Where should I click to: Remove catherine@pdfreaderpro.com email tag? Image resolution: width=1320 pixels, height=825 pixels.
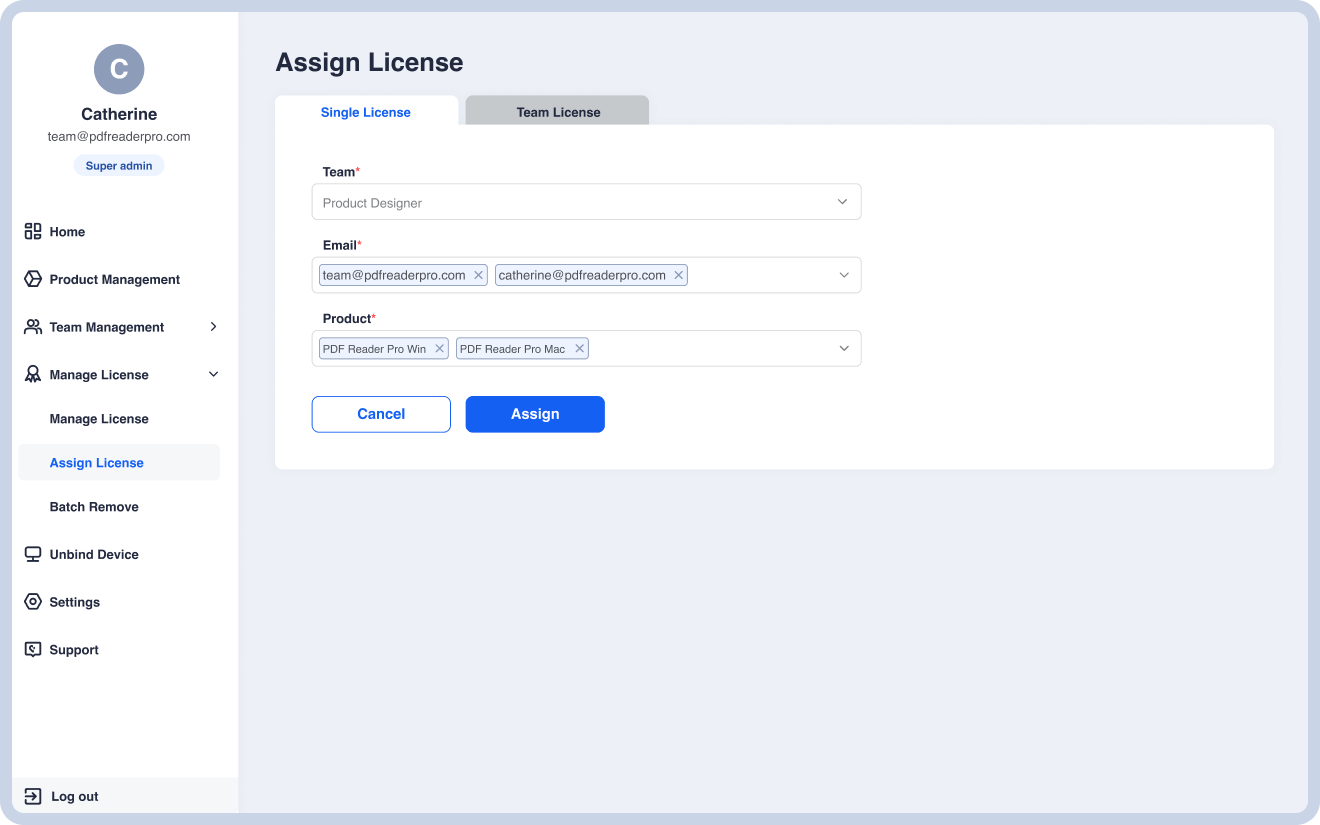[x=678, y=275]
